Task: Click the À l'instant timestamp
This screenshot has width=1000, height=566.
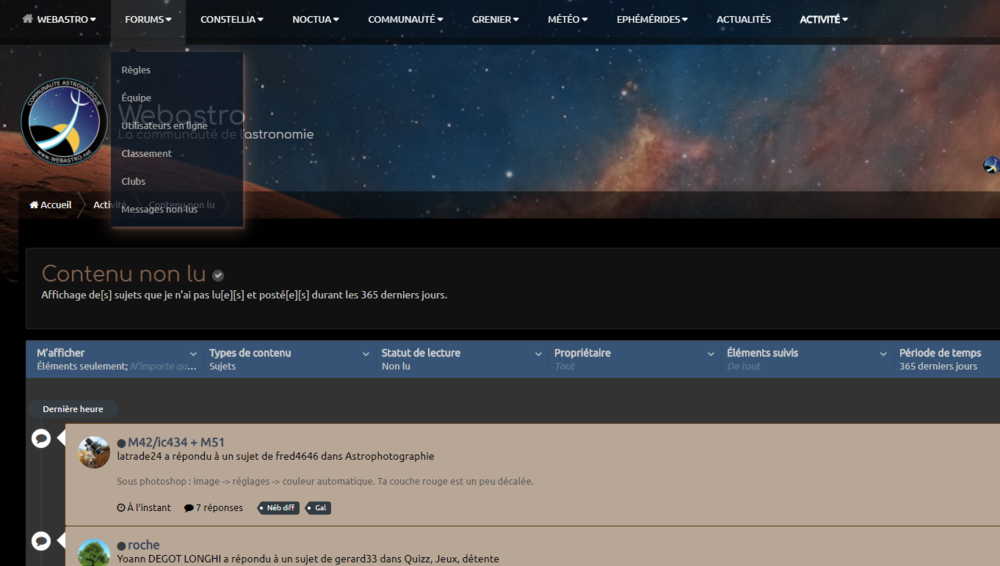Action: tap(144, 508)
